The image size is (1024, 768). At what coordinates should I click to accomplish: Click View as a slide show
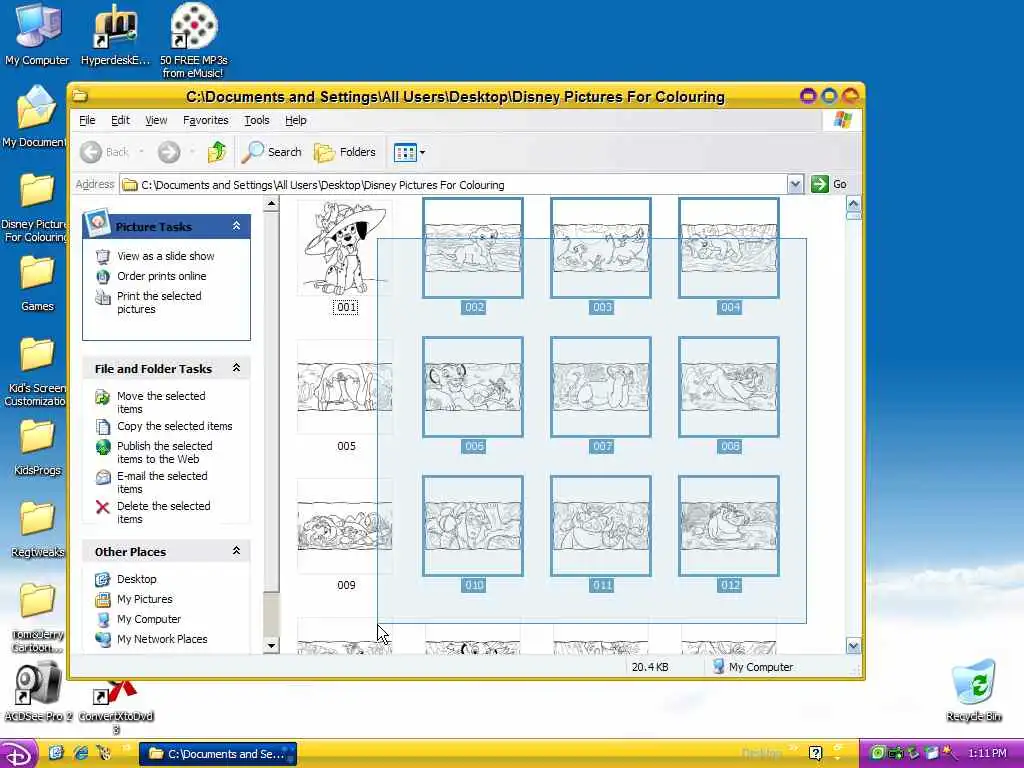(x=166, y=256)
